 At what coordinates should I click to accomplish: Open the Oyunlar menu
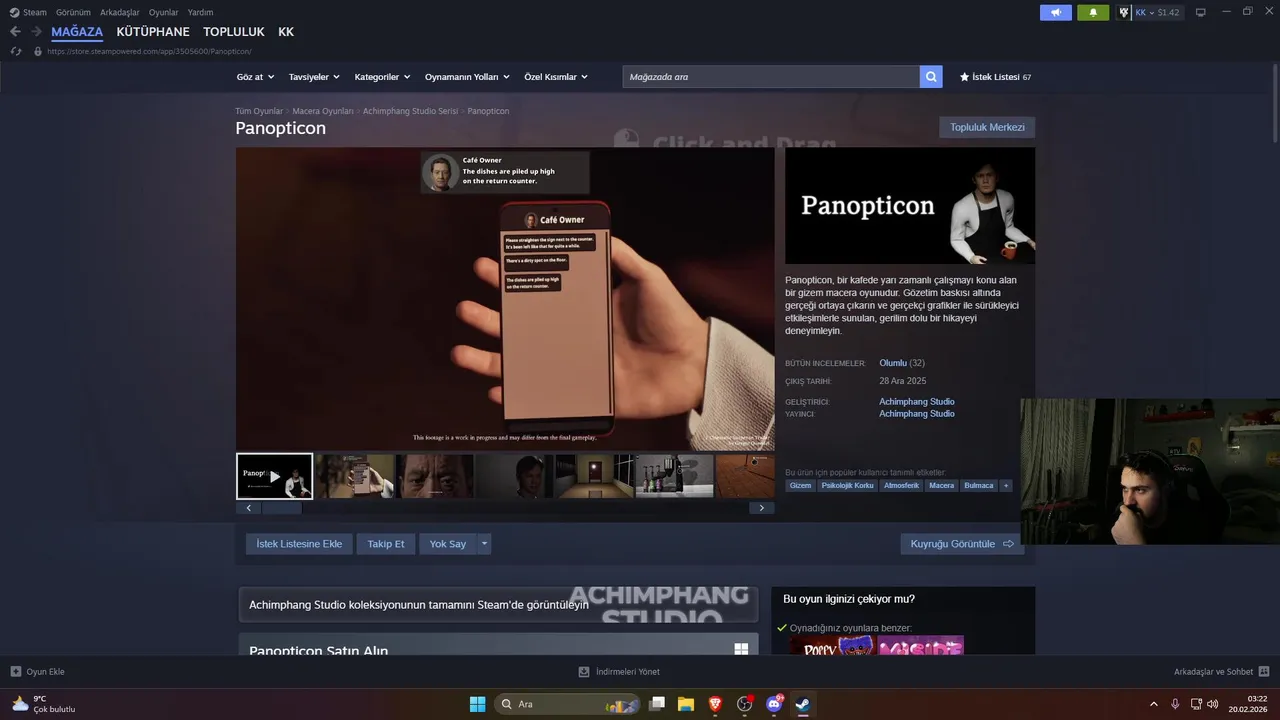click(x=164, y=12)
